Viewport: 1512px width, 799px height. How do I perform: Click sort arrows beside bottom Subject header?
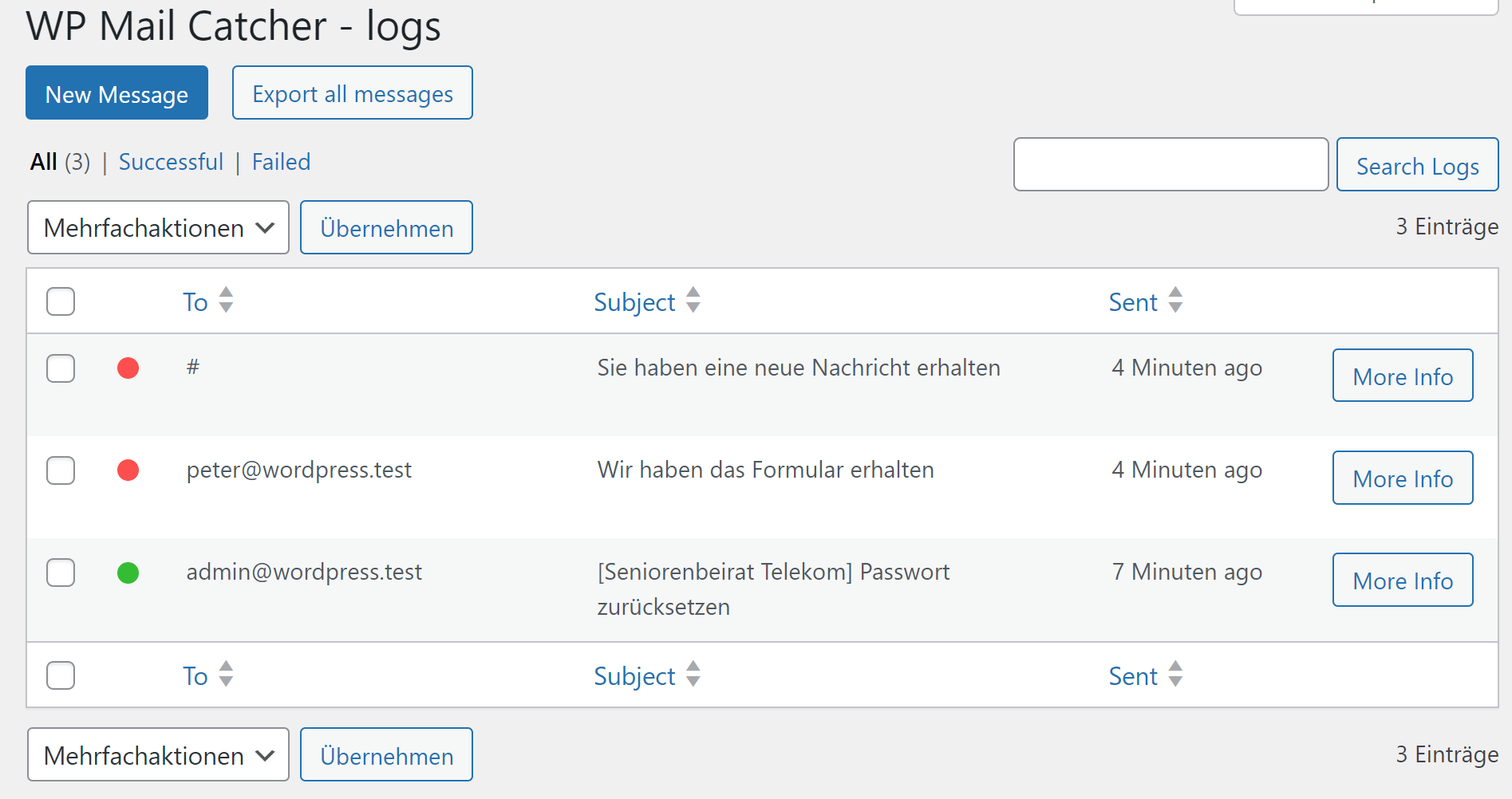coord(693,674)
